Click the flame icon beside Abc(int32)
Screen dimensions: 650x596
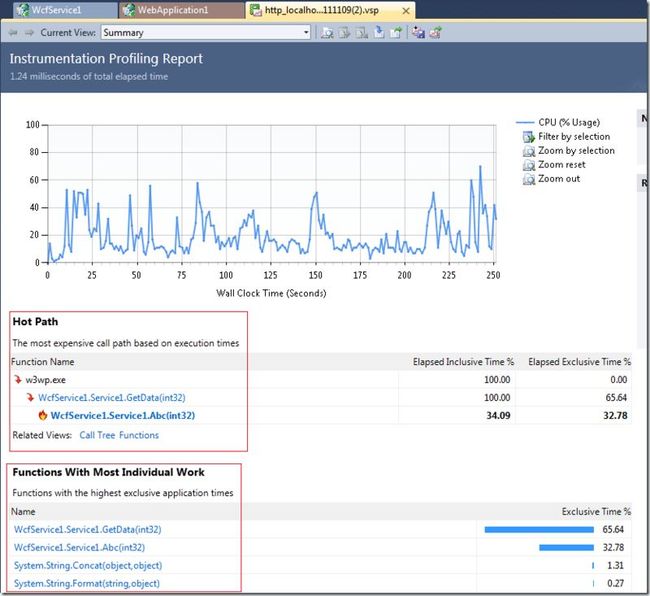pos(43,415)
